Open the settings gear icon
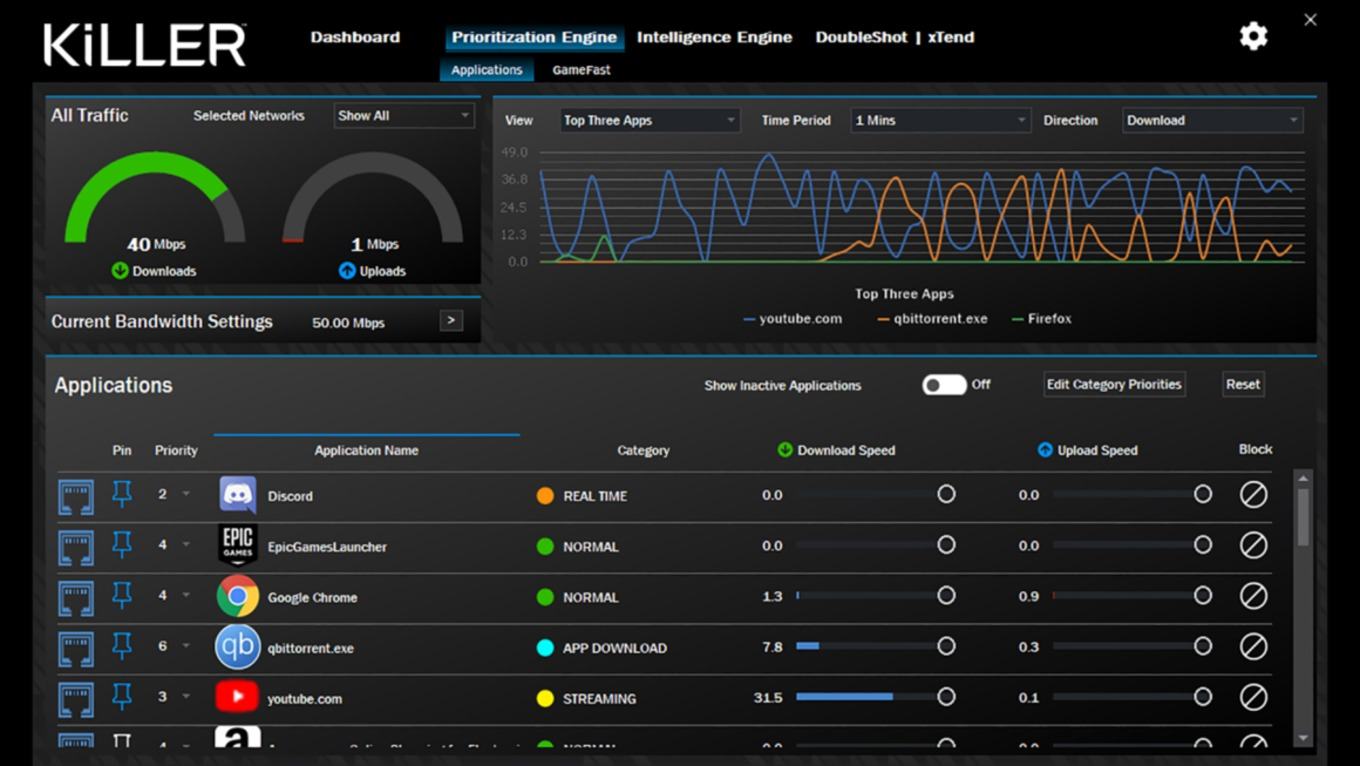 click(1253, 37)
